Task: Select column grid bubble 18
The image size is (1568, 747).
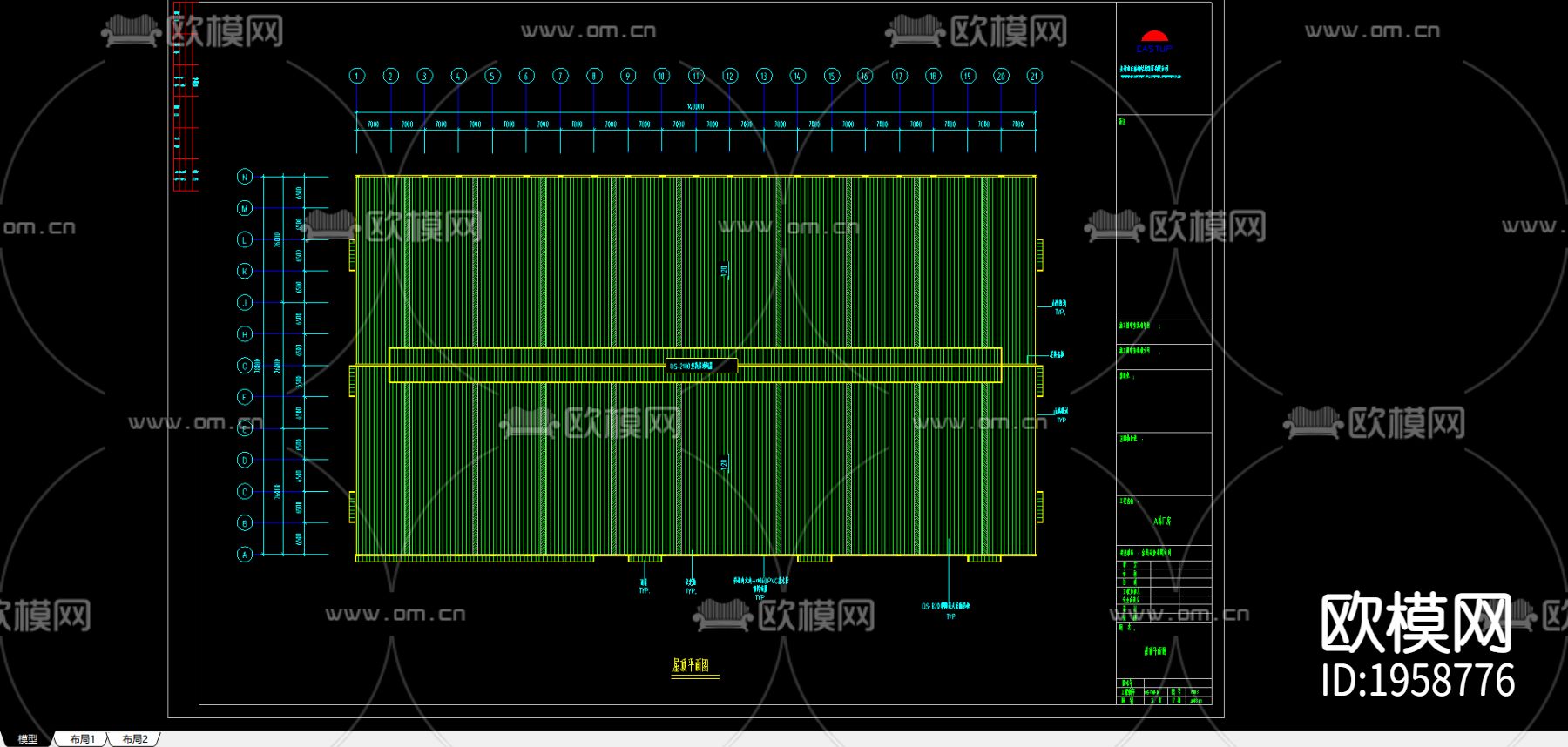Action: (x=933, y=76)
